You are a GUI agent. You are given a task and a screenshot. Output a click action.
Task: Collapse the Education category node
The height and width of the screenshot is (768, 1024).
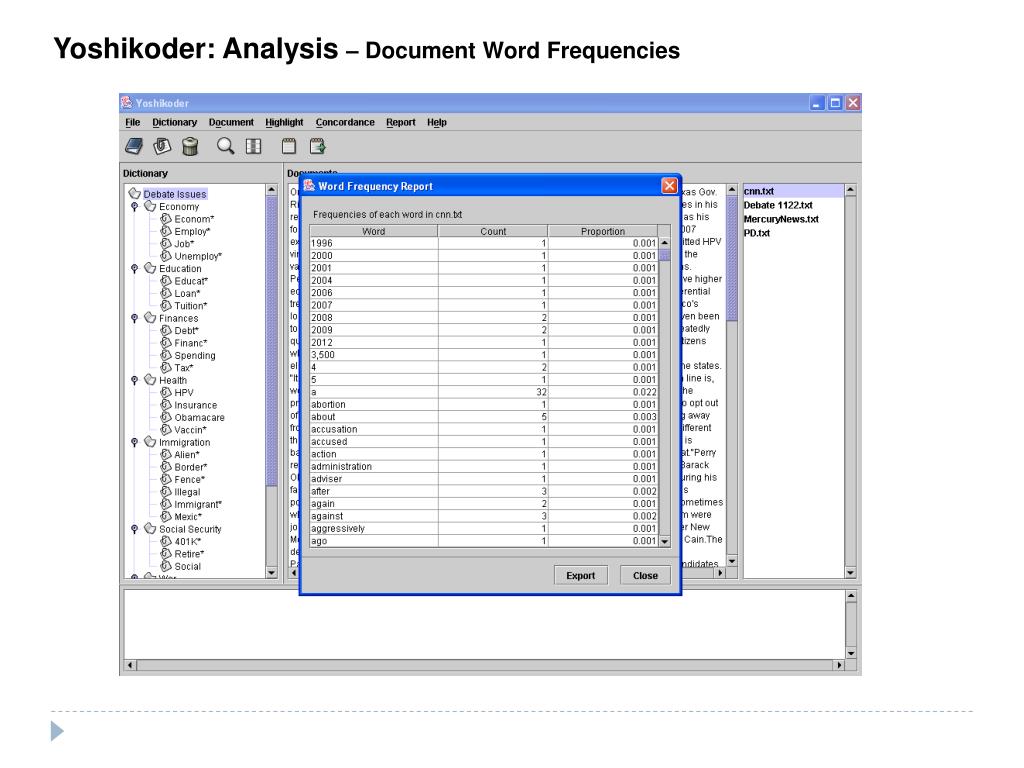click(135, 268)
